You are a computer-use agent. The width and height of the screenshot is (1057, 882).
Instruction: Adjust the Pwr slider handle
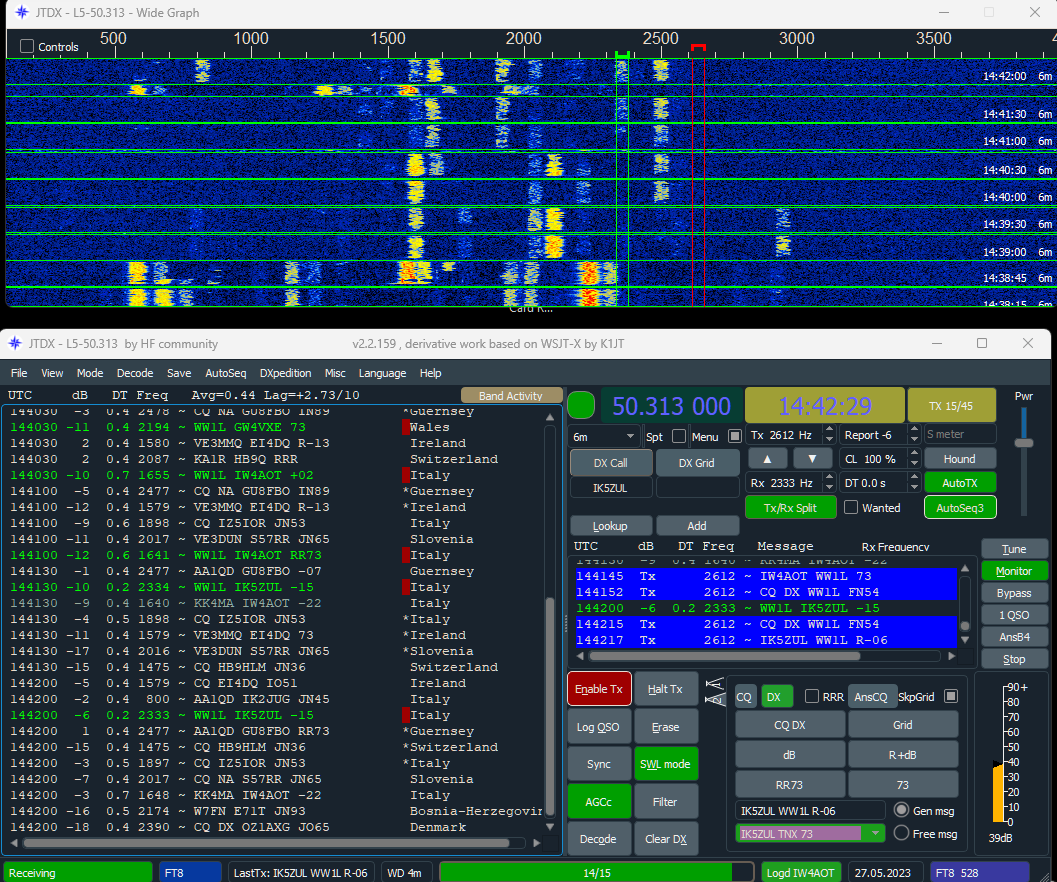coord(1023,443)
